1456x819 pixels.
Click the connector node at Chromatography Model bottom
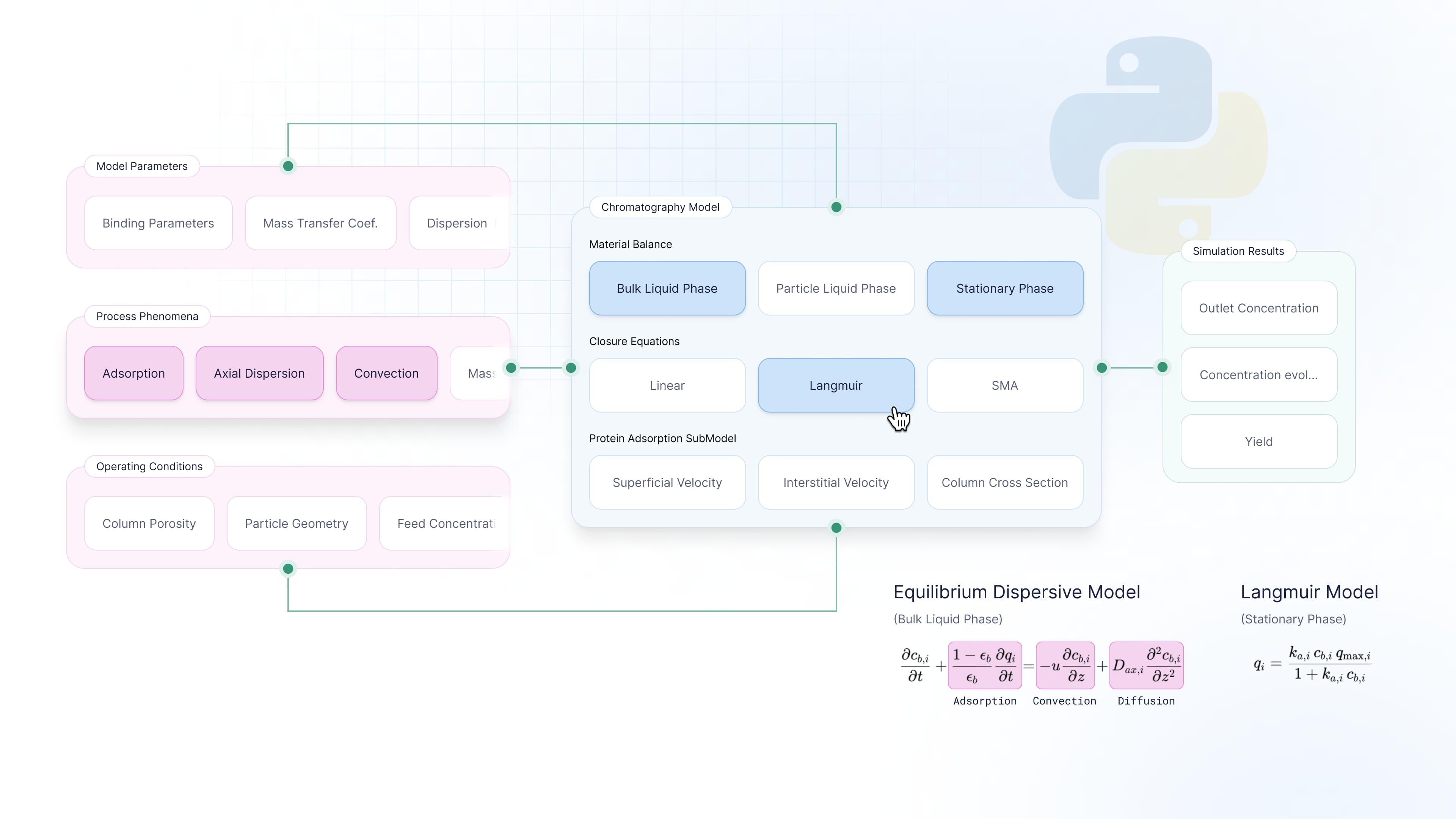836,528
